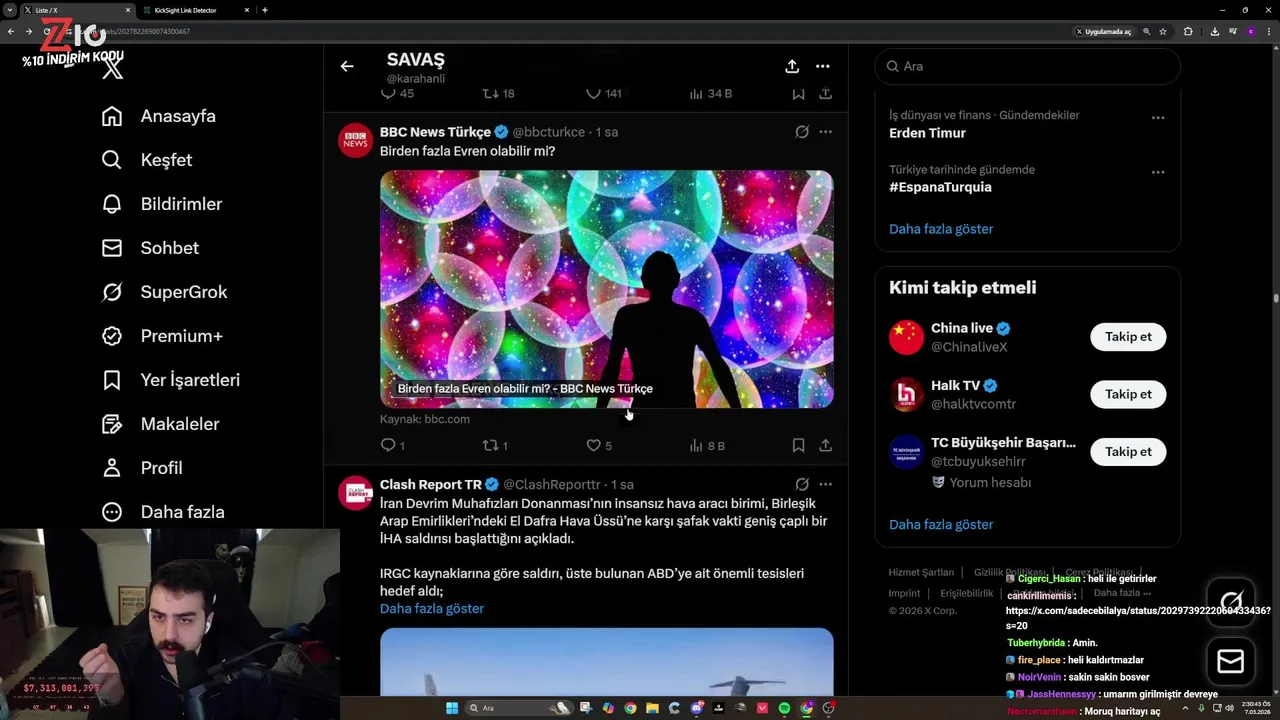Open more options for #EspanaTurquia trend

coord(1158,172)
